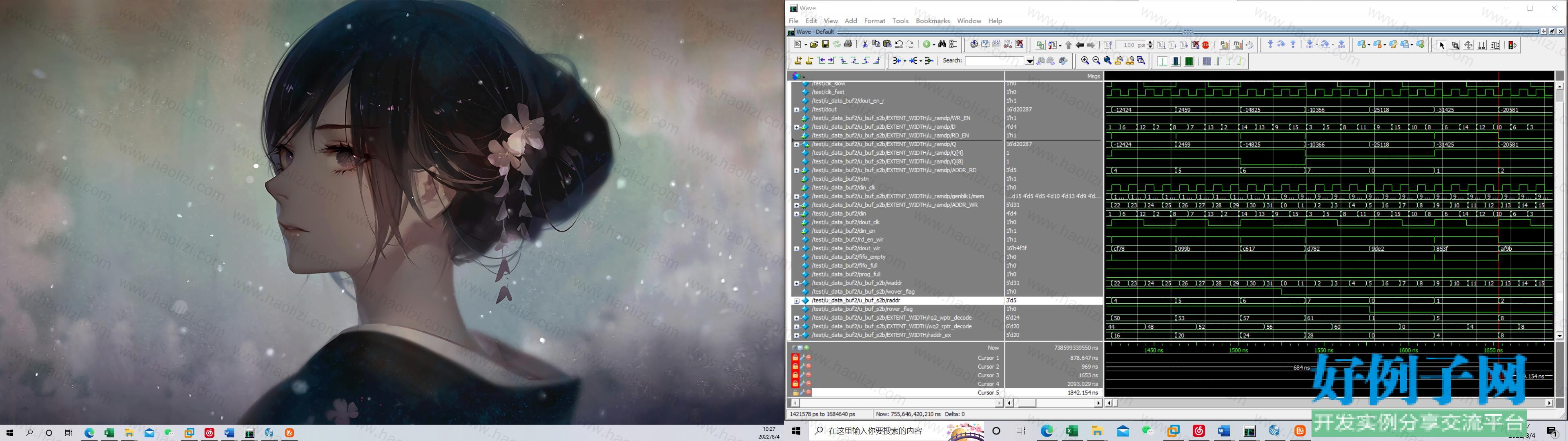Click the Windows Start button on right taskbar

click(795, 431)
